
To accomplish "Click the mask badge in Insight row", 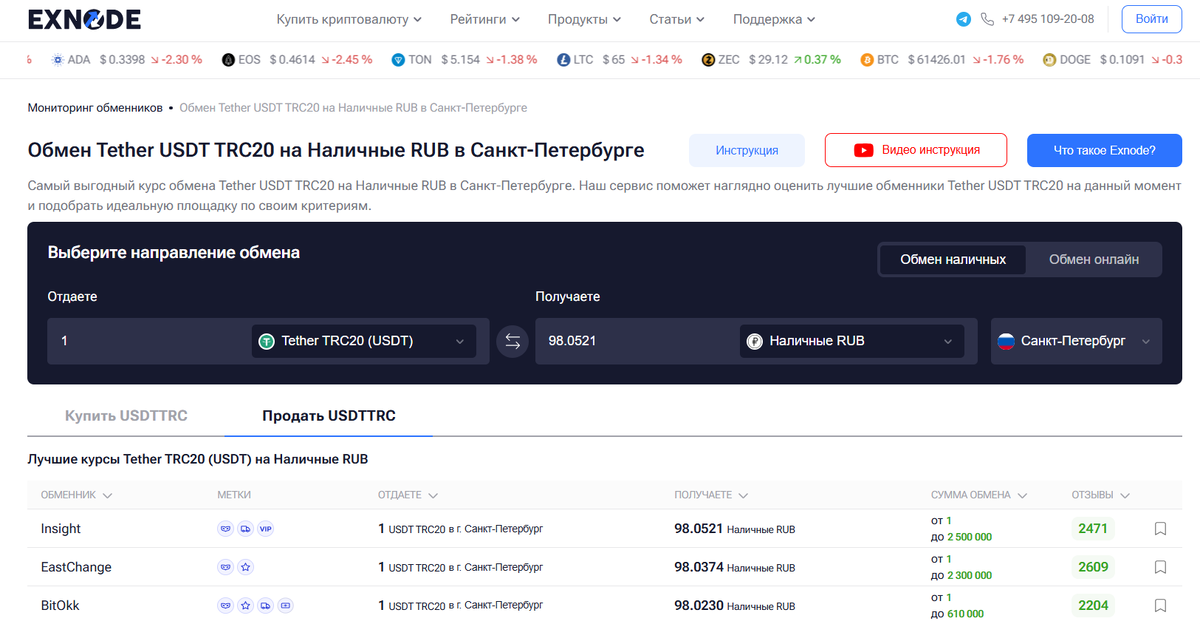I will [x=225, y=529].
